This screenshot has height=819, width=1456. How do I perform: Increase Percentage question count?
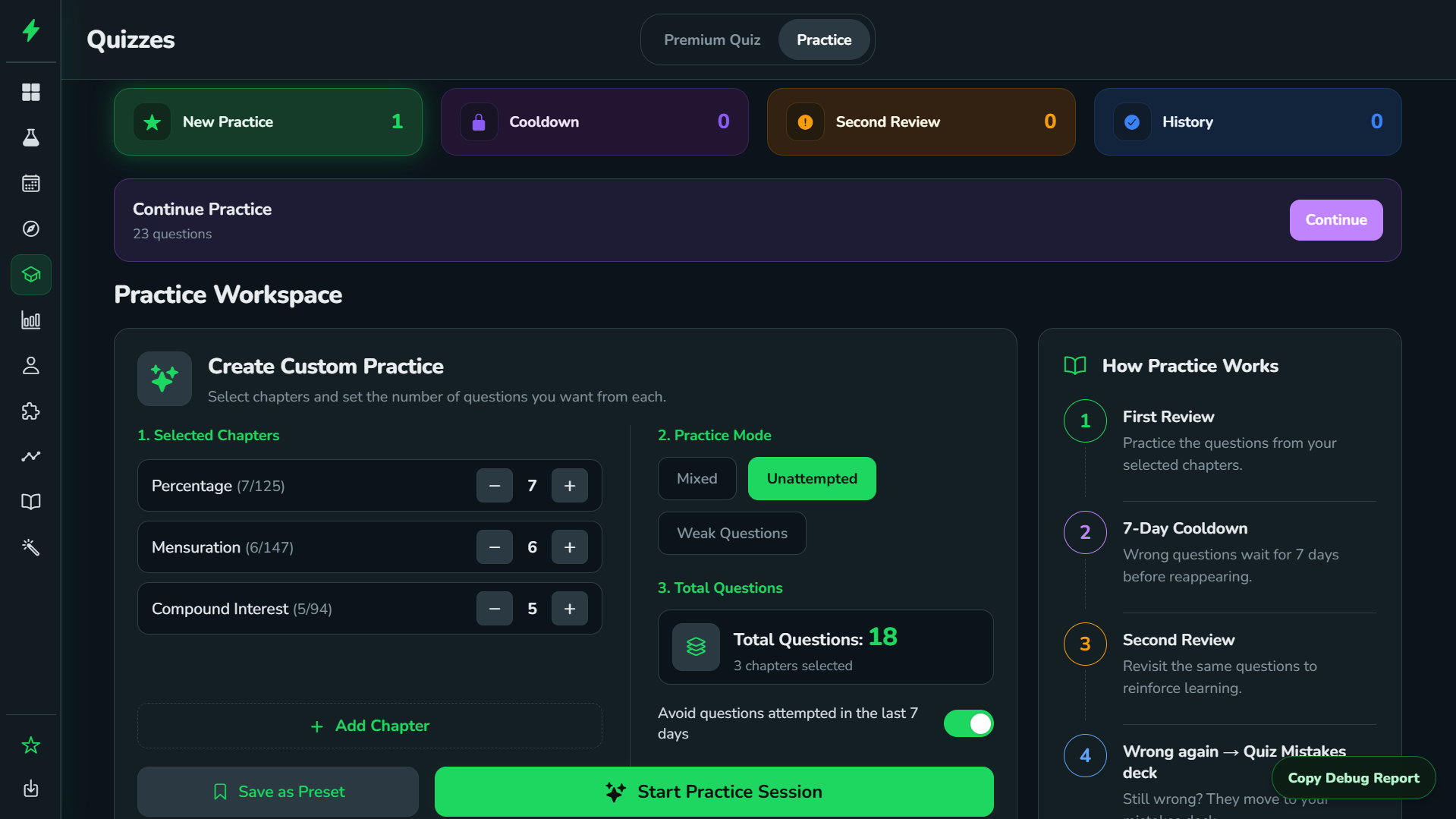570,486
